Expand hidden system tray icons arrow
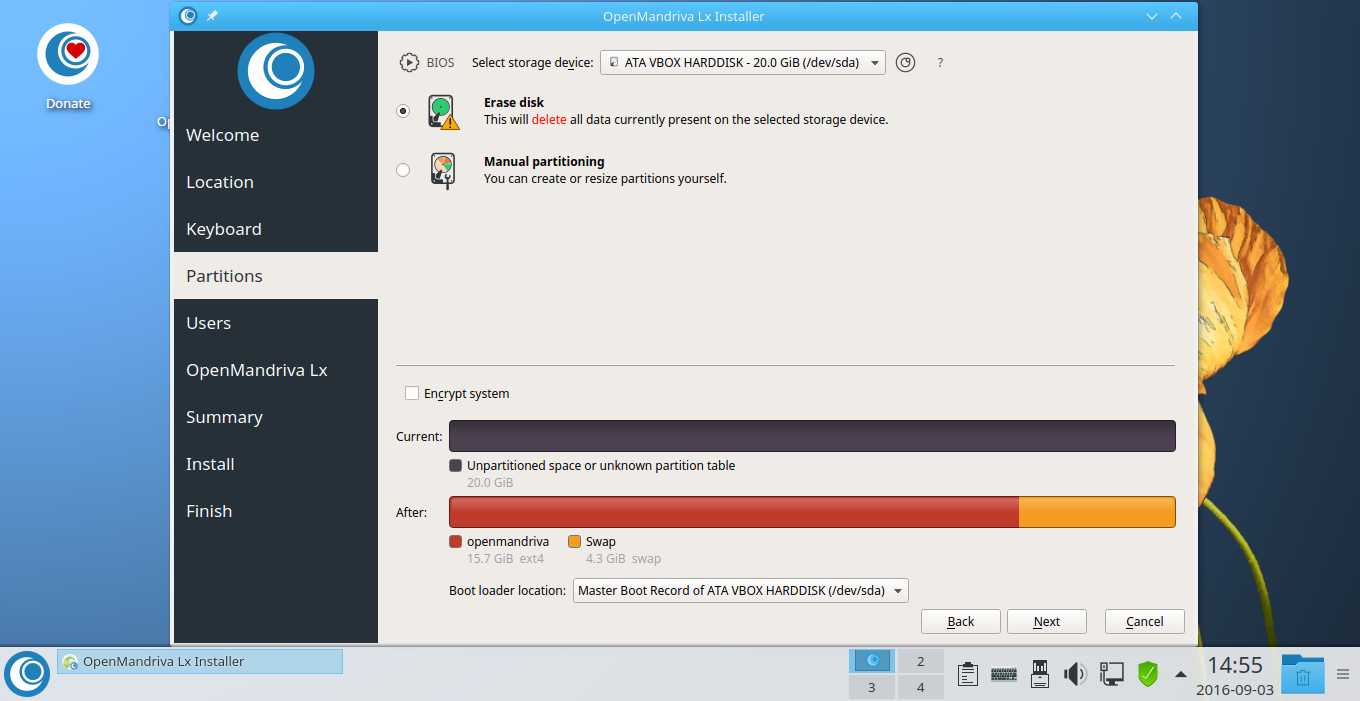 coord(1181,674)
